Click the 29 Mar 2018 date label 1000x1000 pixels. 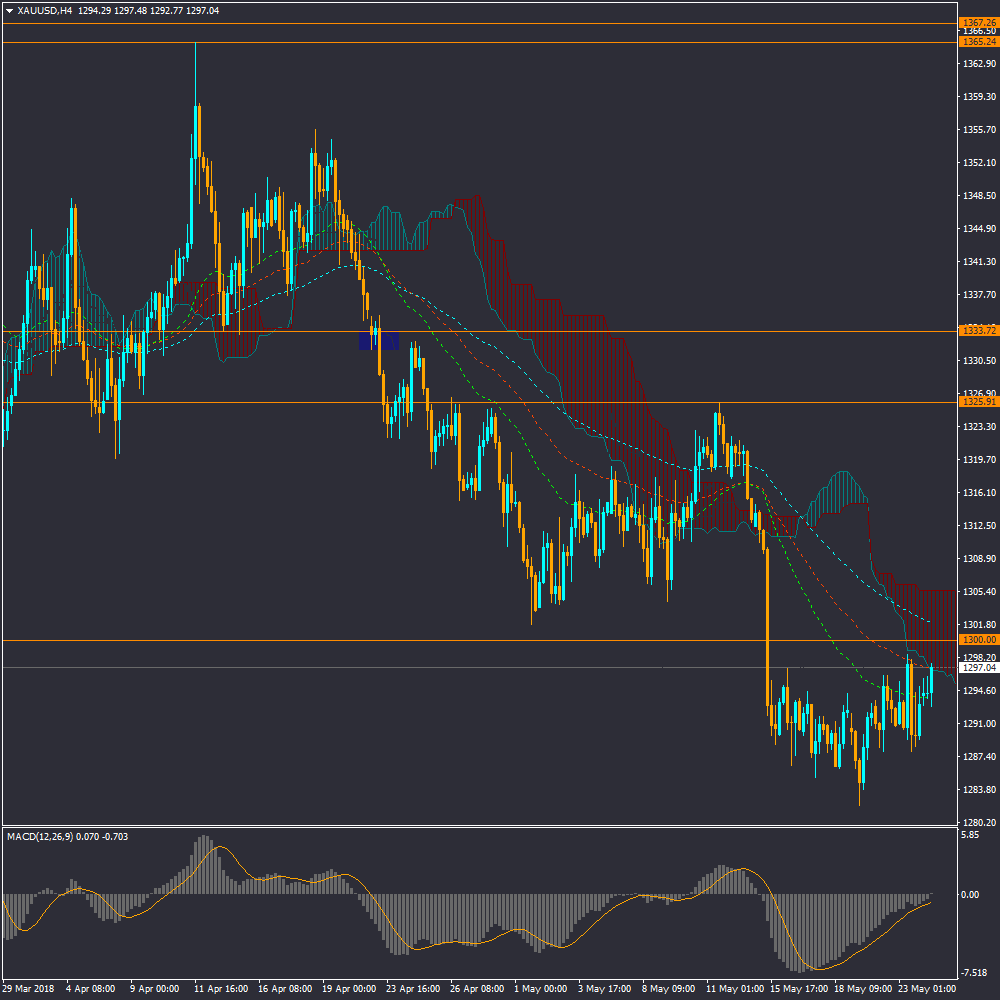click(29, 988)
